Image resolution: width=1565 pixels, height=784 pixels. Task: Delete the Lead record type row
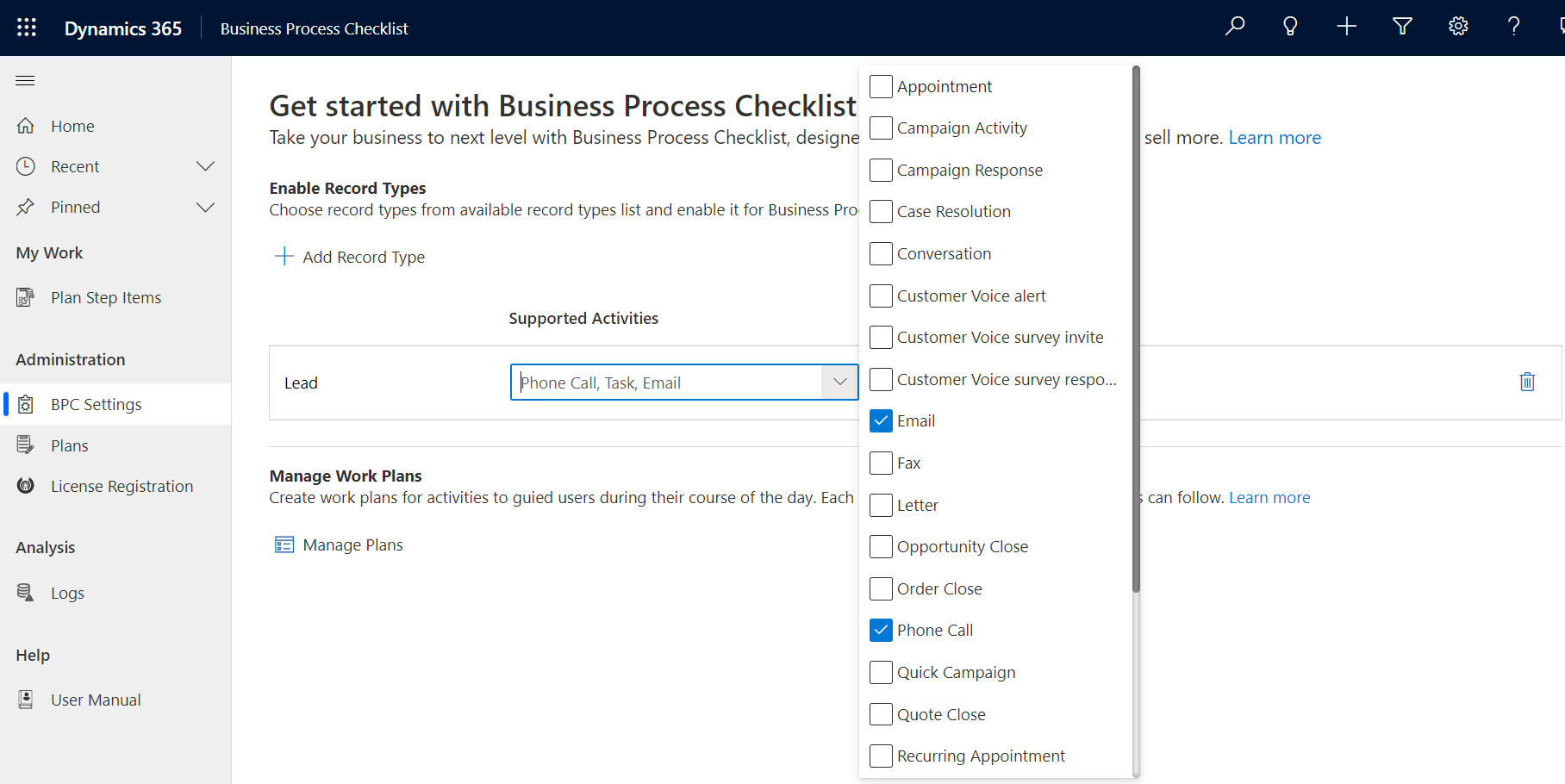point(1527,382)
